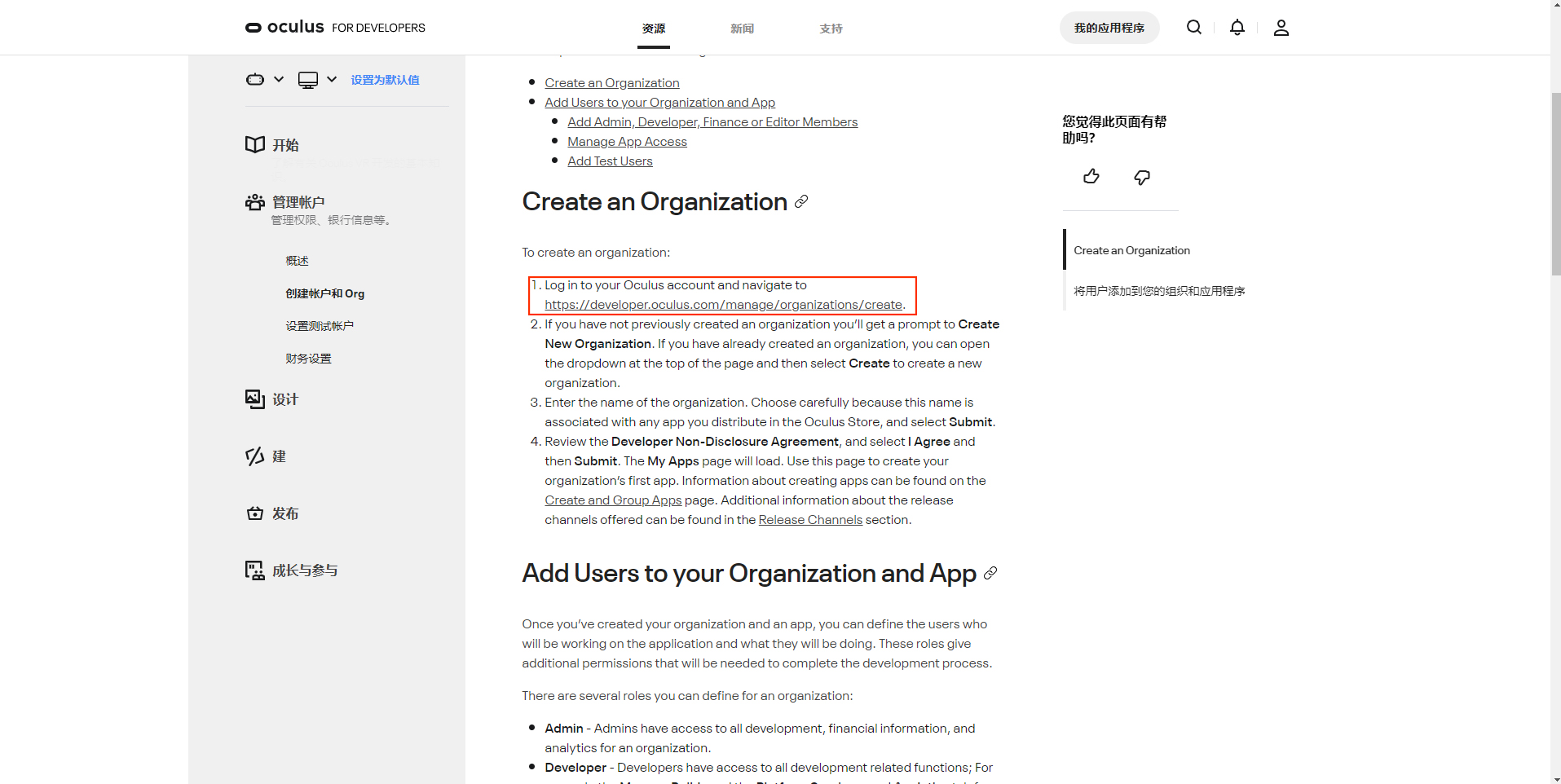Image resolution: width=1561 pixels, height=784 pixels.
Task: Switch to the 支持 tab
Action: coord(831,29)
